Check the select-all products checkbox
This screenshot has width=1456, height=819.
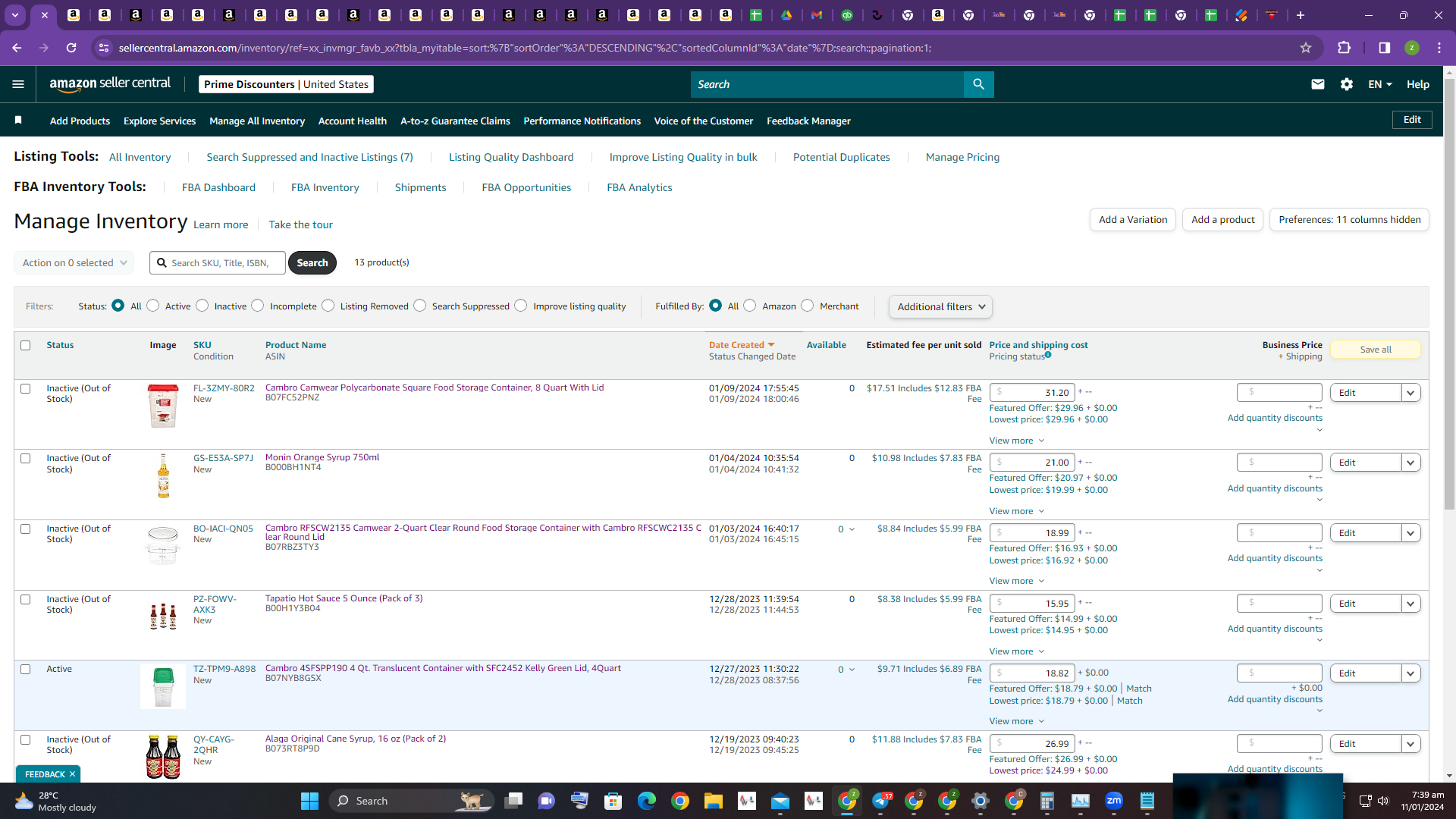click(x=26, y=345)
